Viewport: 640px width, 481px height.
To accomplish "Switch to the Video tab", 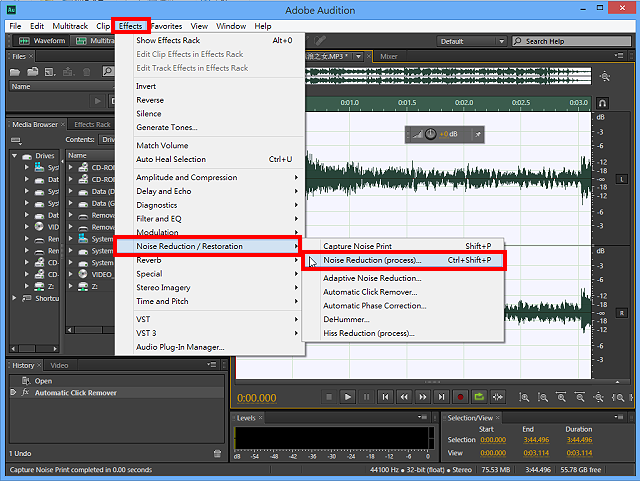I will point(59,365).
